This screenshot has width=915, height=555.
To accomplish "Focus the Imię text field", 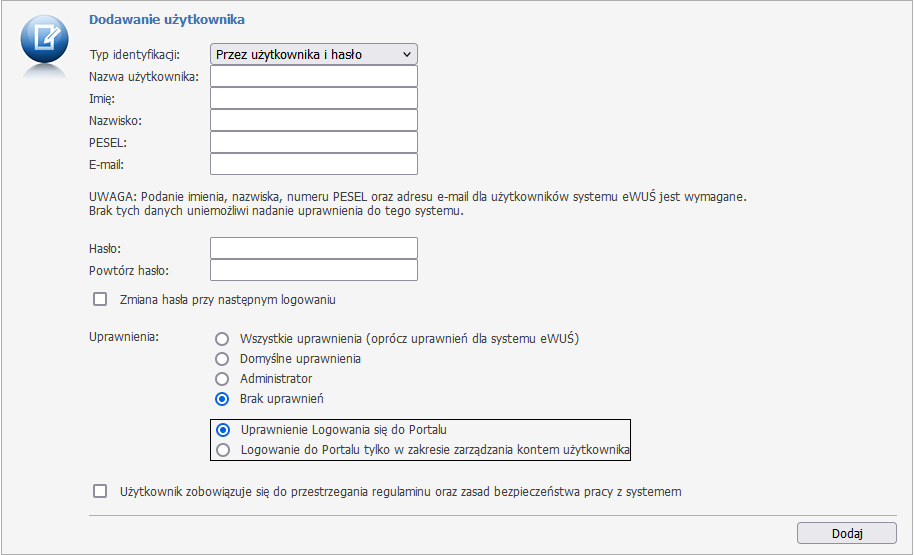I will [x=313, y=98].
